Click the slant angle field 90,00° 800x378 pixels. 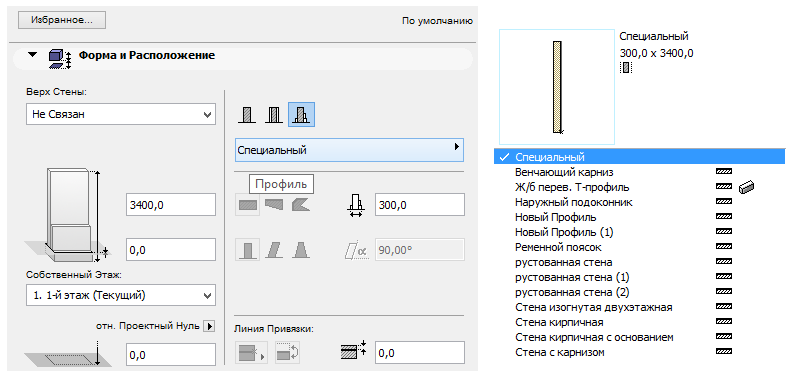419,250
